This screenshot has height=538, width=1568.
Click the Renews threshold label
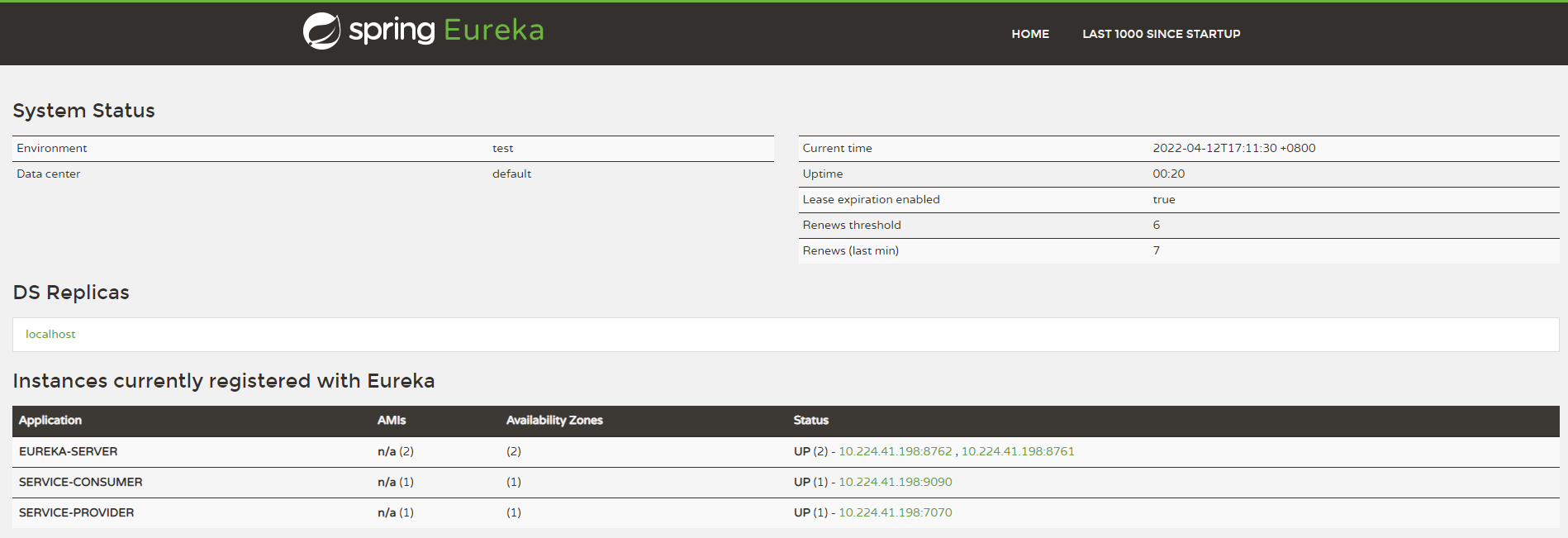(x=852, y=225)
